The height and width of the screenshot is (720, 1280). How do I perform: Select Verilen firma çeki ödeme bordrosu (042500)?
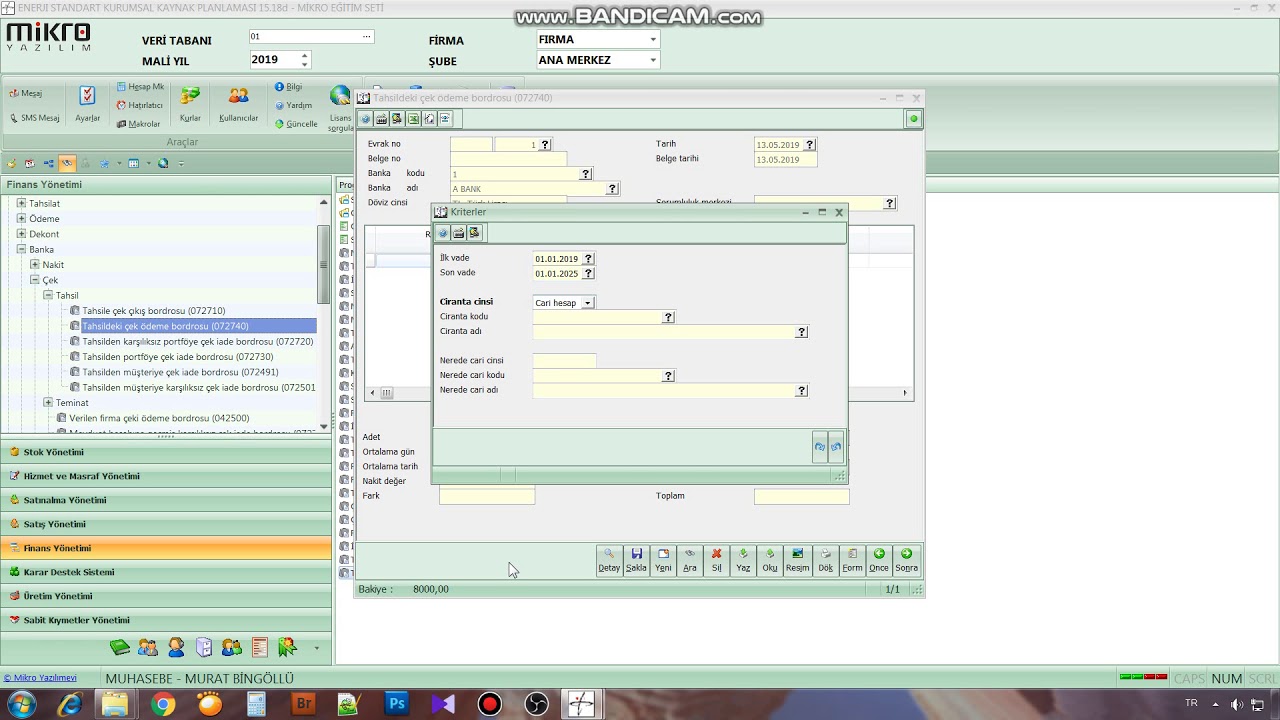(x=159, y=418)
